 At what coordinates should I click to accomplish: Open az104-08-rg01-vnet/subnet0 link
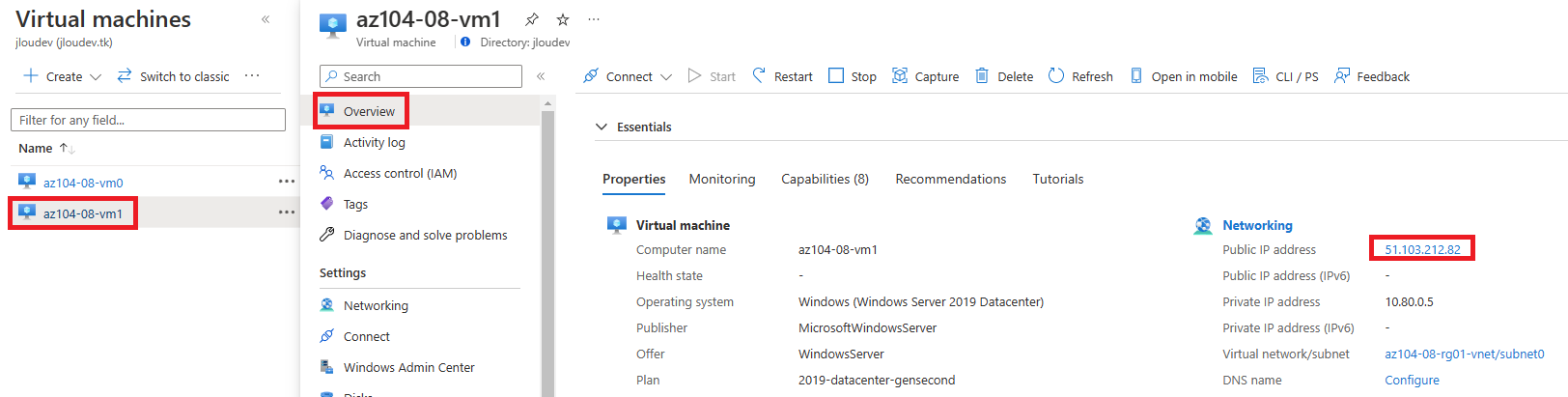(x=1465, y=354)
